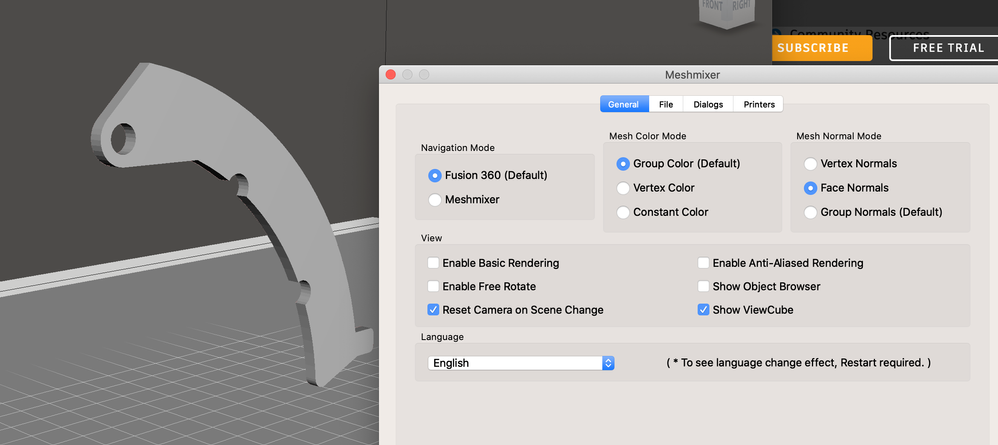Enable Basic Rendering checkbox
Screen dimensions: 998x445
click(433, 263)
